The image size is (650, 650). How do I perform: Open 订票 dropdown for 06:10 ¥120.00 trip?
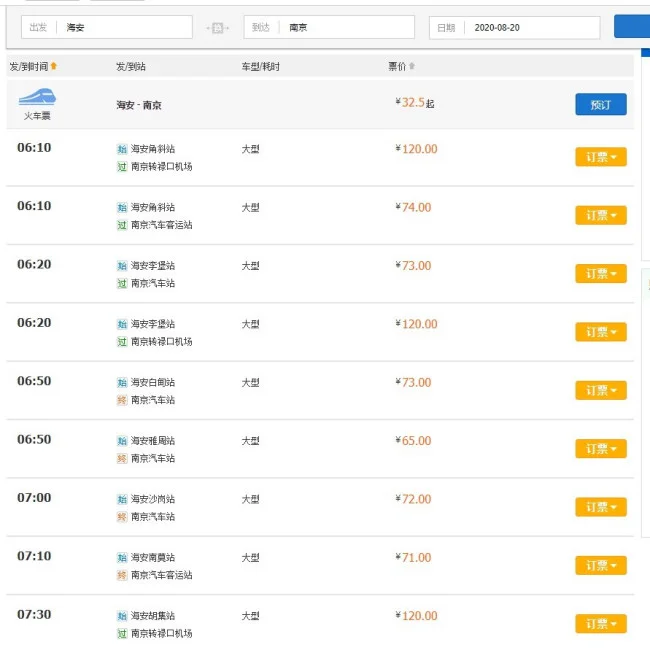[601, 157]
